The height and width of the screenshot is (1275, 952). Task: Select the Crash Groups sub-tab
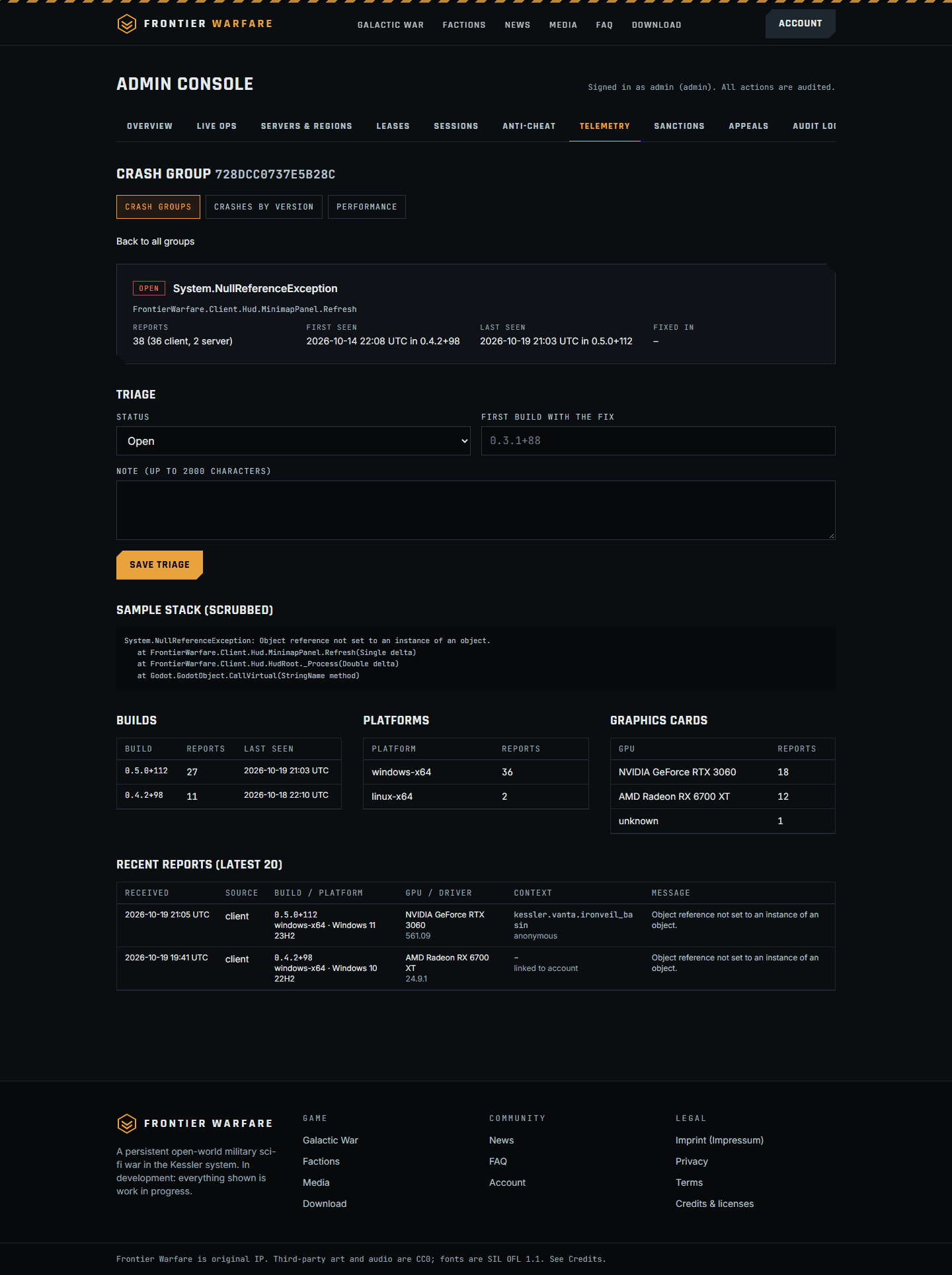tap(158, 207)
